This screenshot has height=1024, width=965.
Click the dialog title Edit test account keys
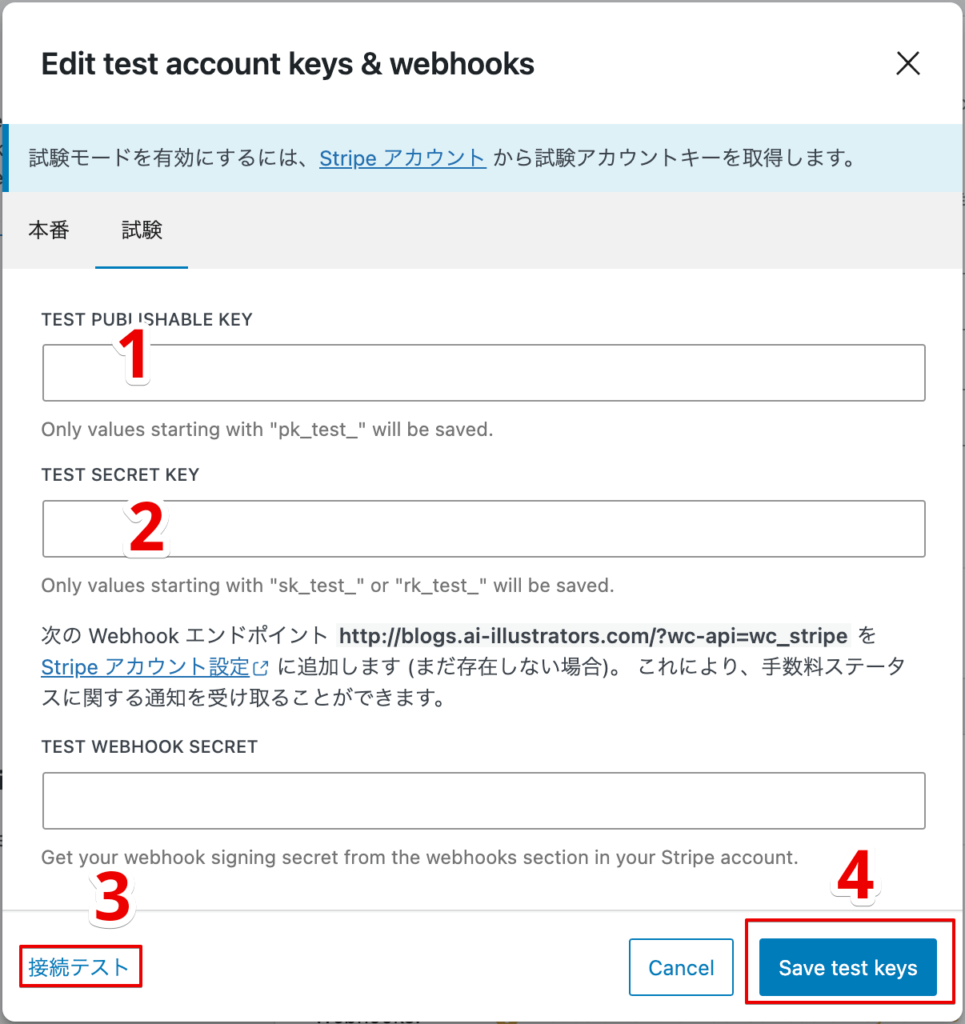[x=287, y=64]
